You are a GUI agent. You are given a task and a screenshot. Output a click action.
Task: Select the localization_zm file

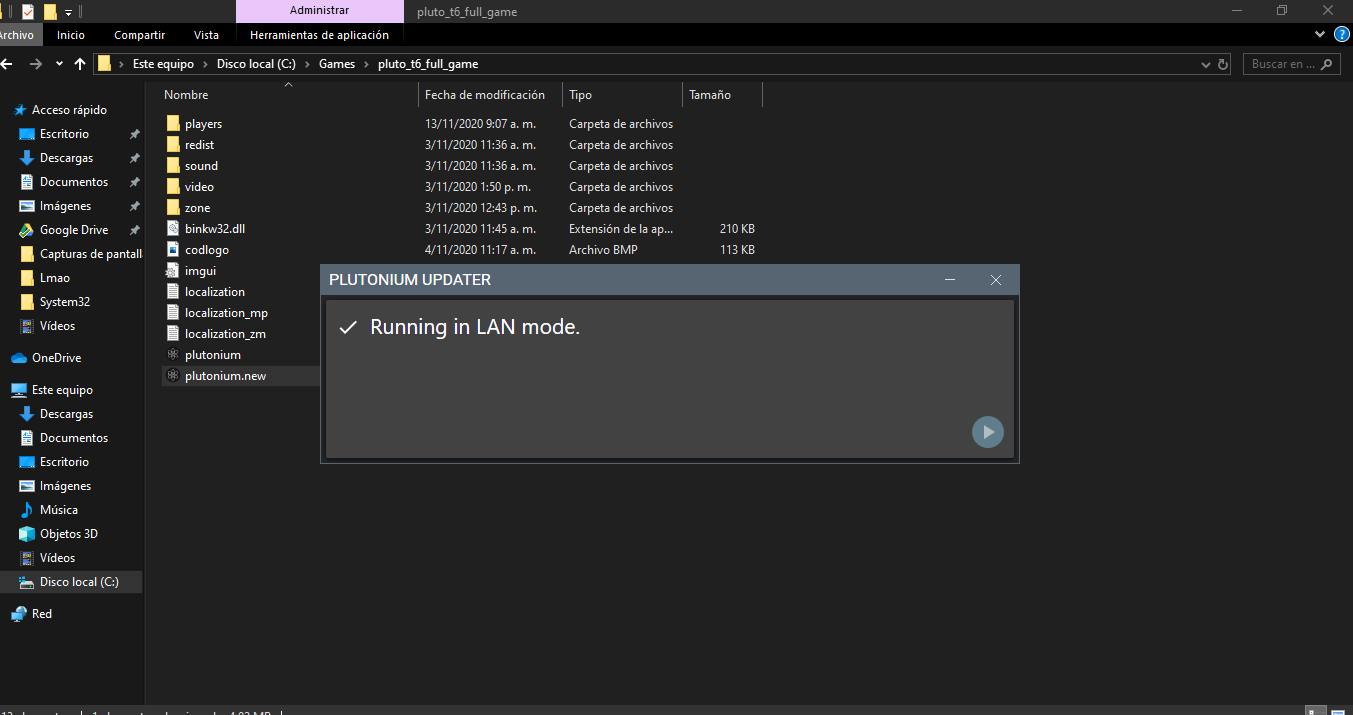click(x=225, y=334)
